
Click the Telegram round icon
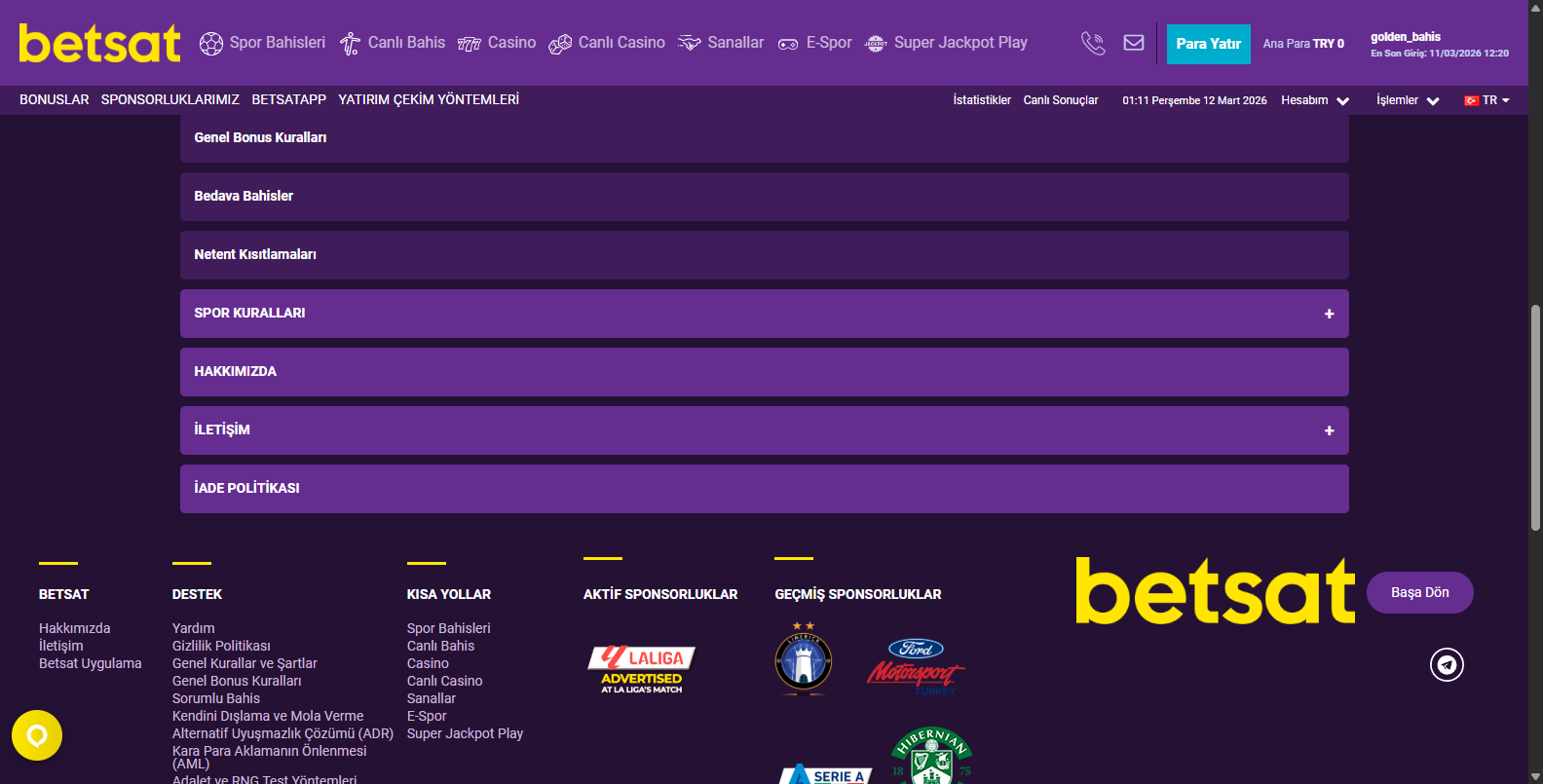pos(1447,664)
